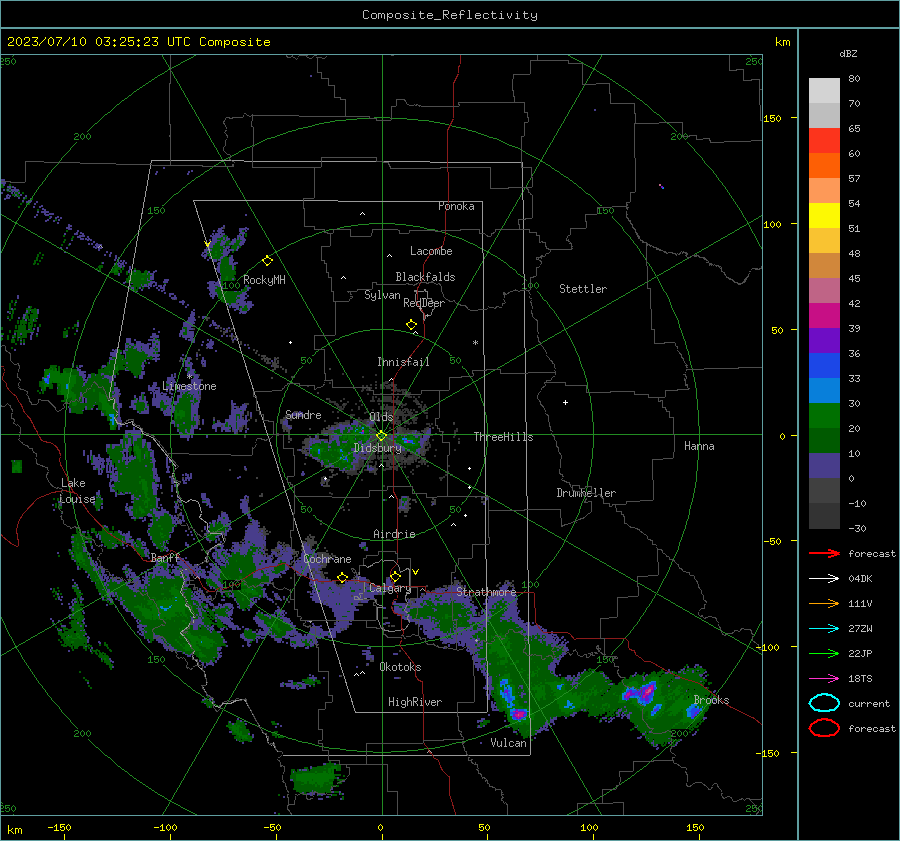900x841 pixels.
Task: Click the white 04DK arrow icon
Action: coord(824,579)
